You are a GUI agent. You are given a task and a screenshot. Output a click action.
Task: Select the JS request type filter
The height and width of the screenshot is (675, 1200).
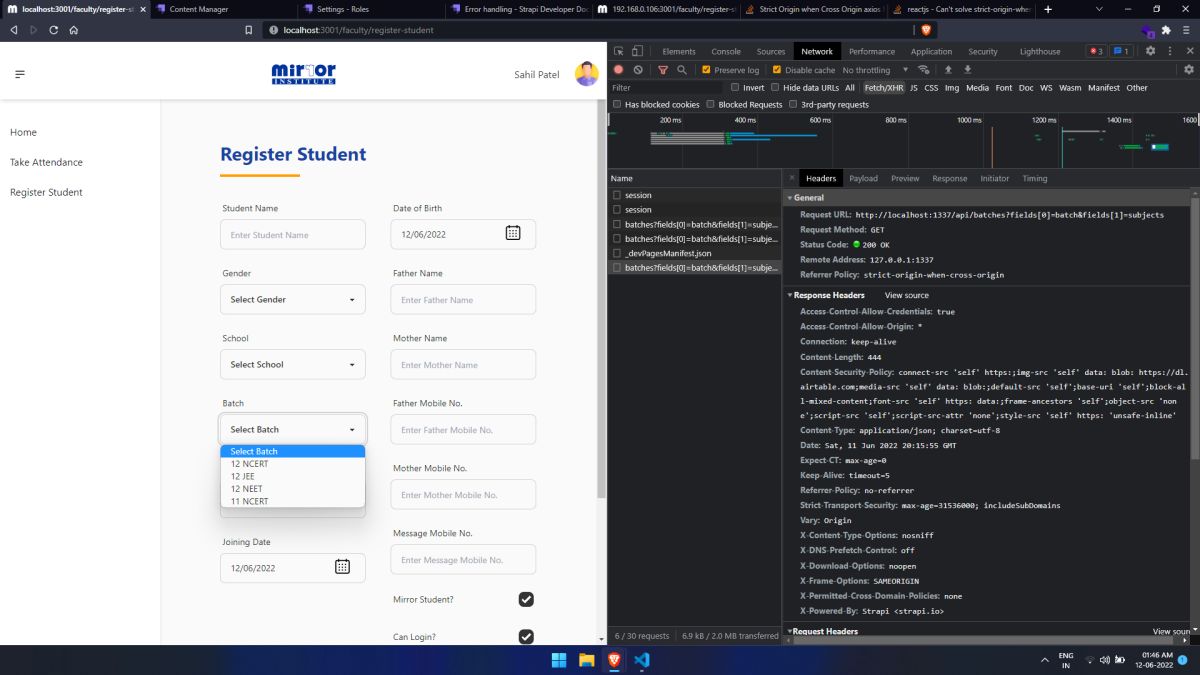click(914, 88)
